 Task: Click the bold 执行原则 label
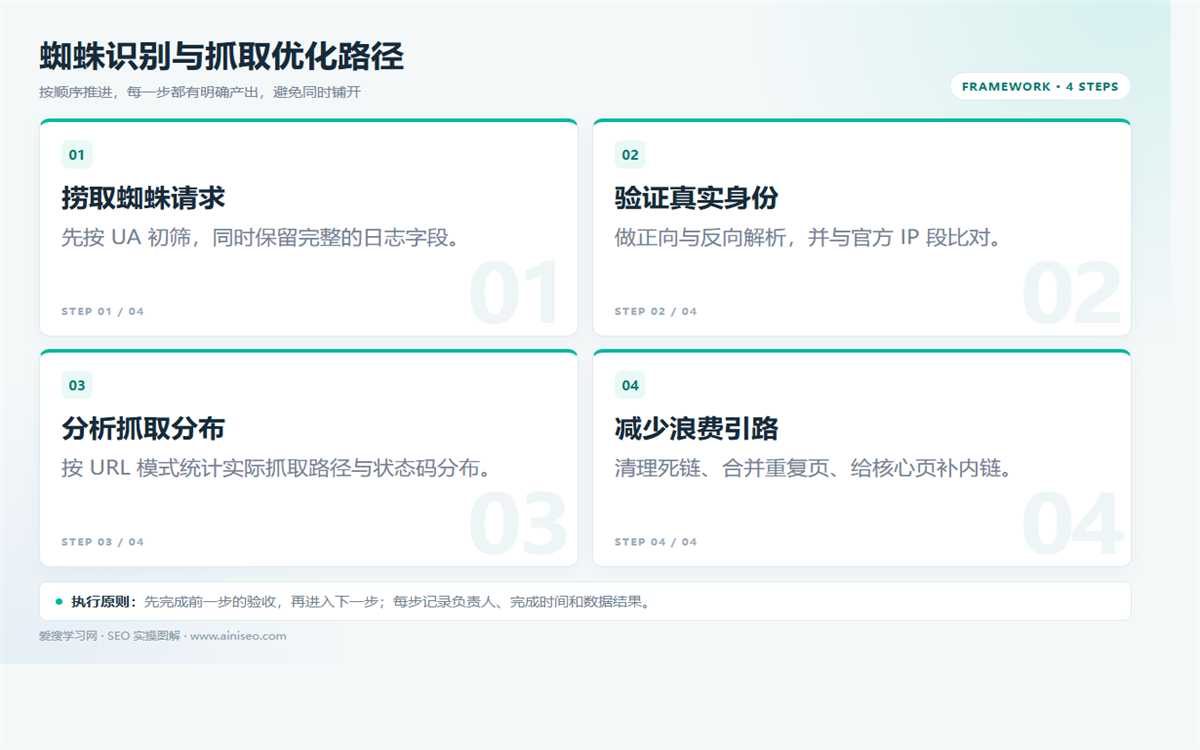coord(104,602)
